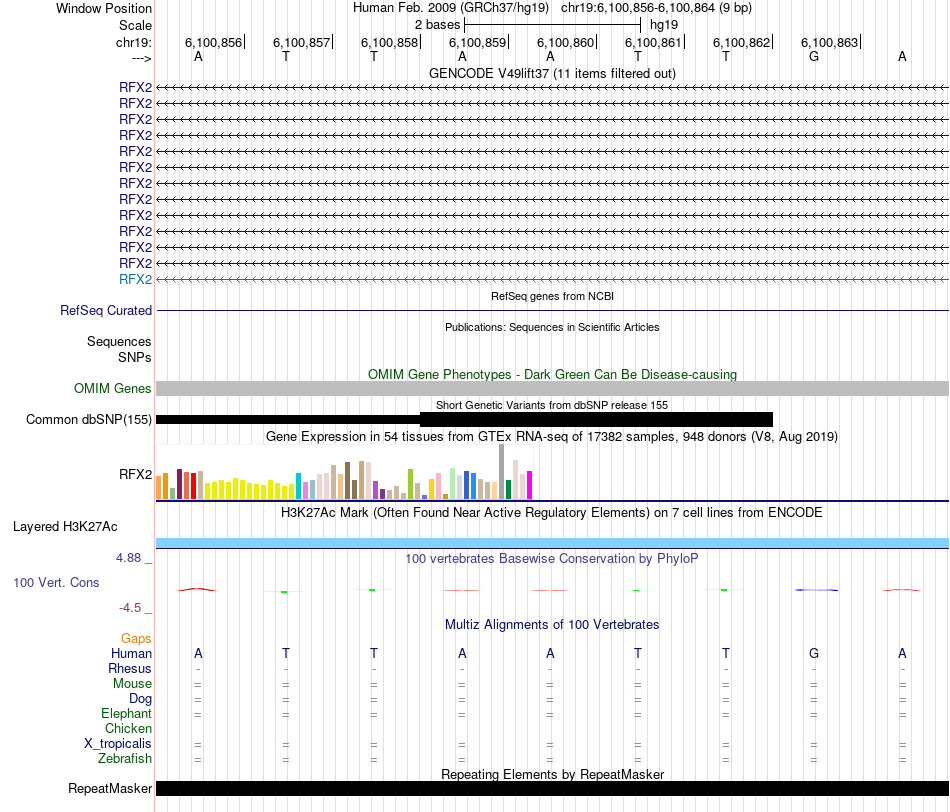Click the black RepeatMasker element bar
The image size is (950, 812).
click(x=552, y=788)
